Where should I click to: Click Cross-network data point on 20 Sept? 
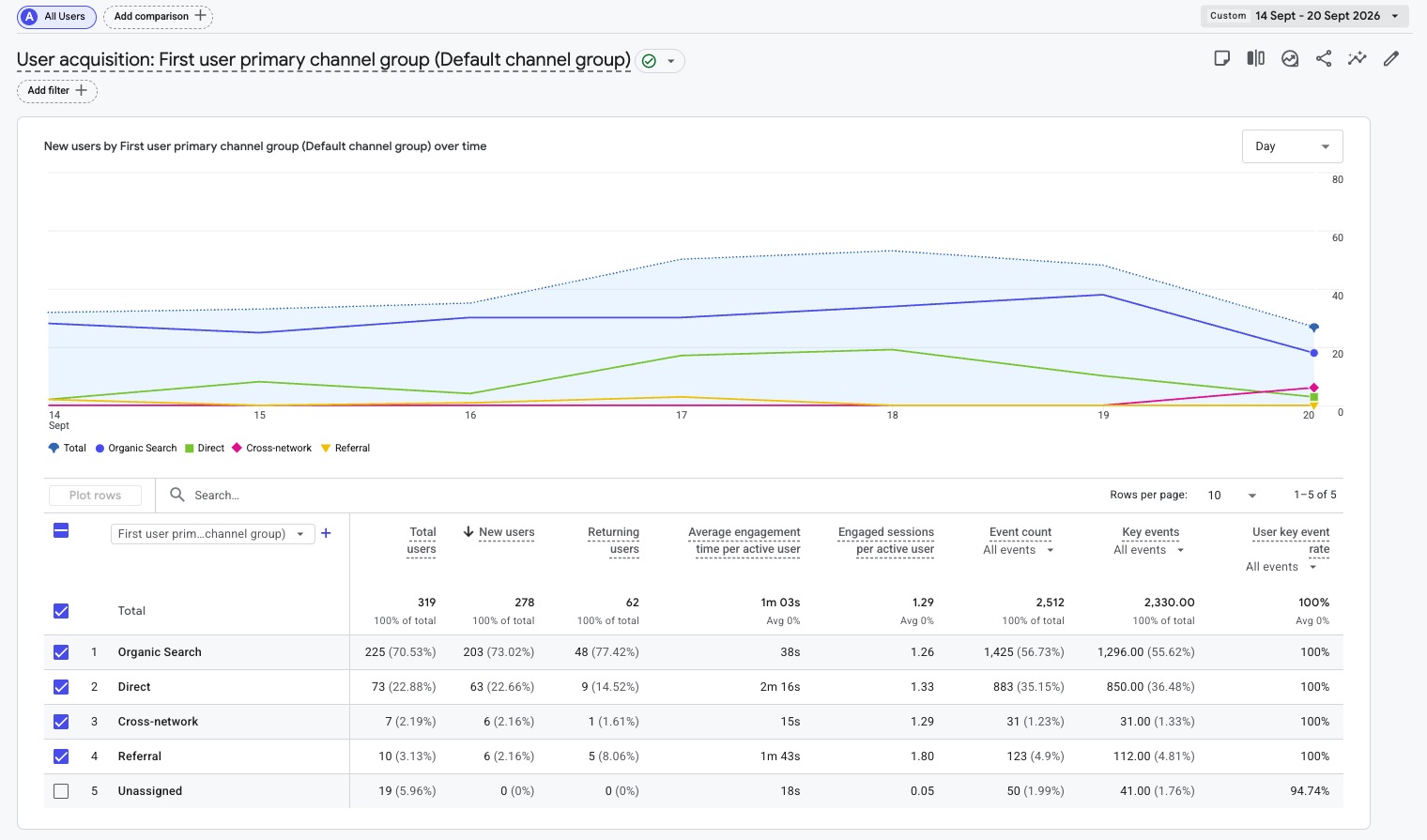tap(1313, 388)
